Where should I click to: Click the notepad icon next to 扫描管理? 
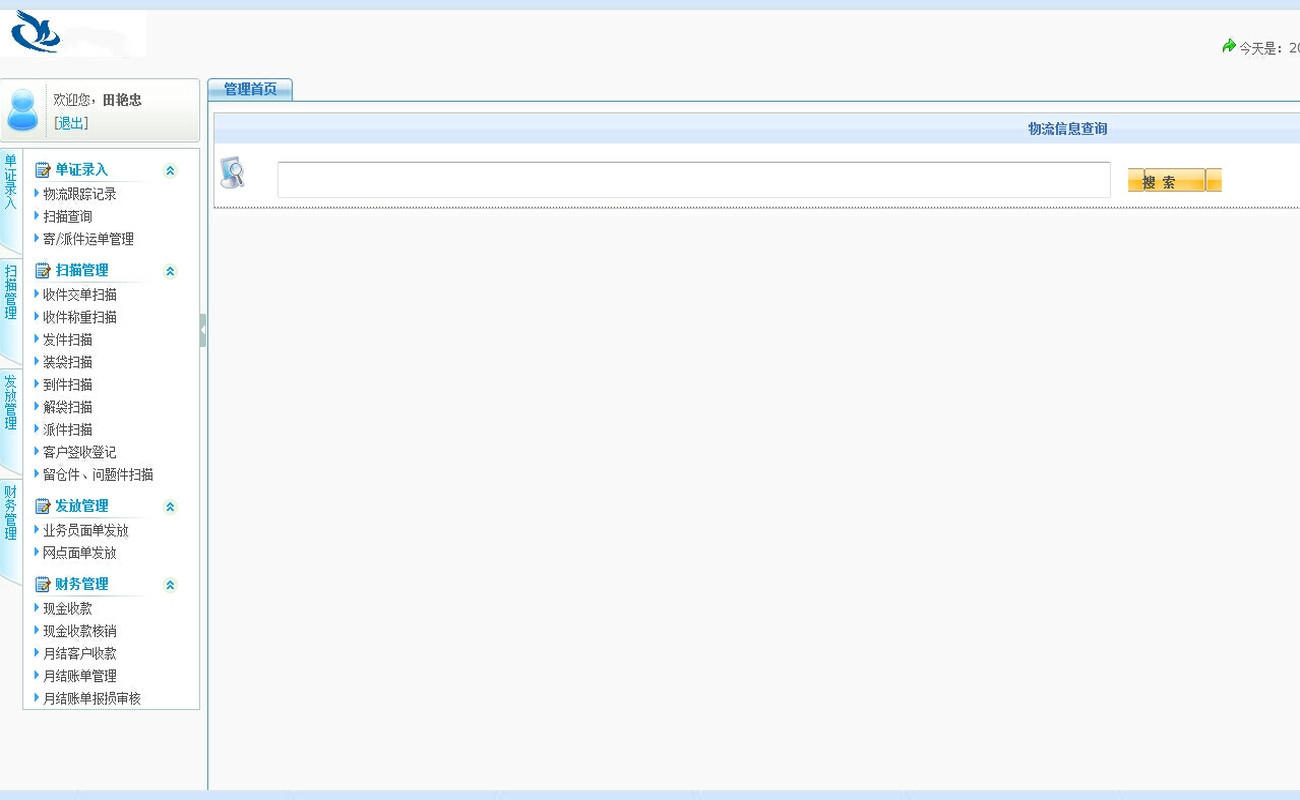click(43, 271)
